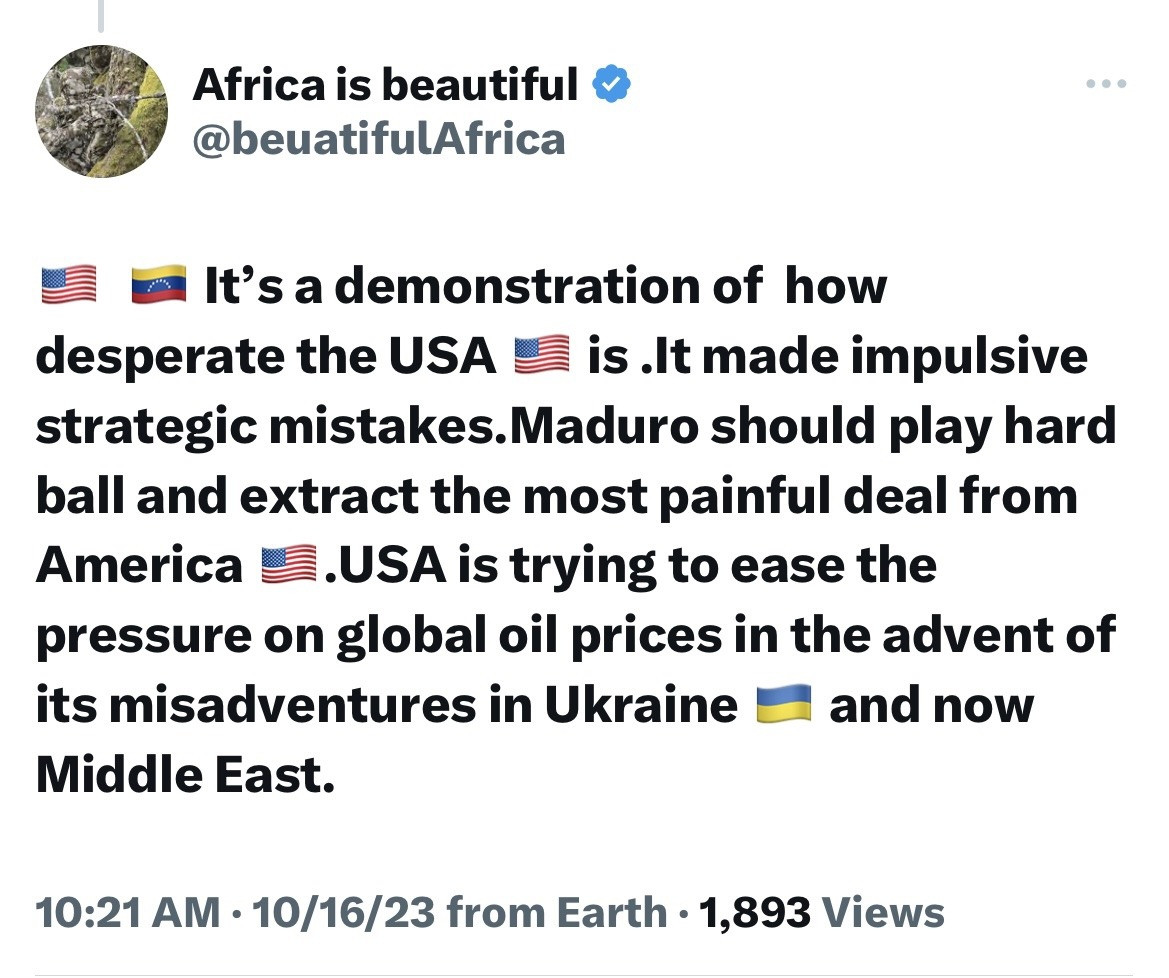Click the word "Ukraine" in the tweet
The width and height of the screenshot is (1169, 978).
[x=641, y=706]
